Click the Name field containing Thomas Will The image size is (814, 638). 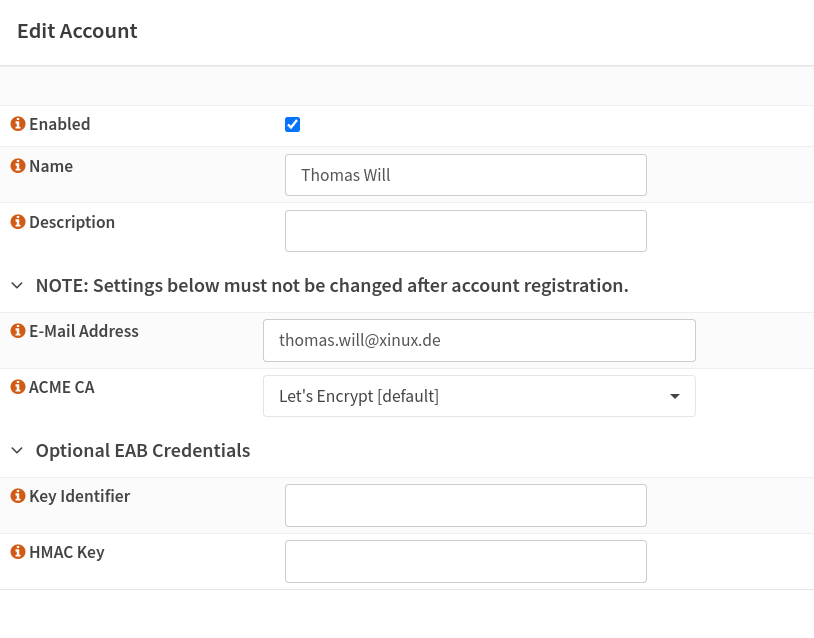pyautogui.click(x=465, y=175)
